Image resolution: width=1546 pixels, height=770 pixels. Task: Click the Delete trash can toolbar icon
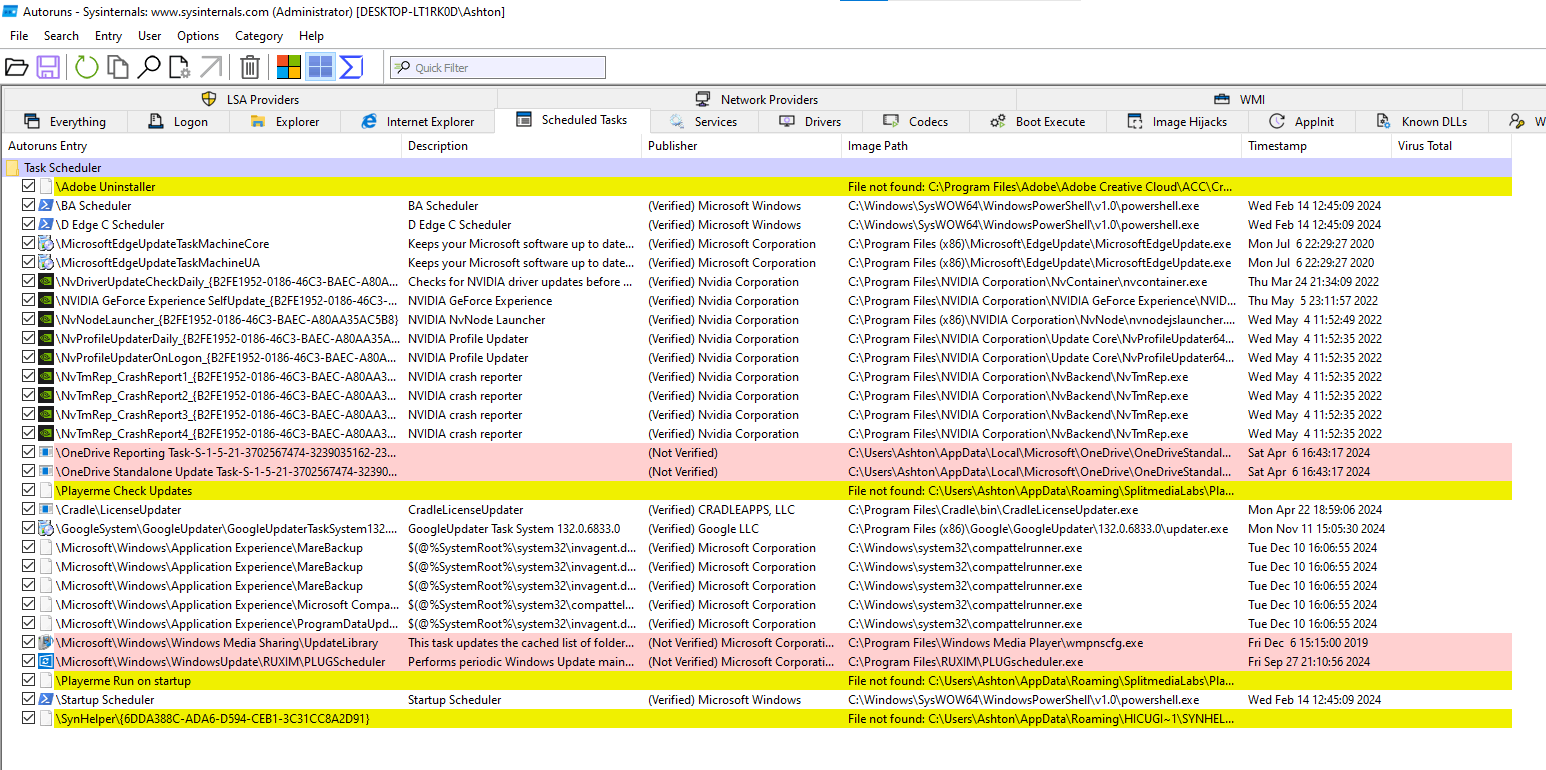click(x=250, y=67)
